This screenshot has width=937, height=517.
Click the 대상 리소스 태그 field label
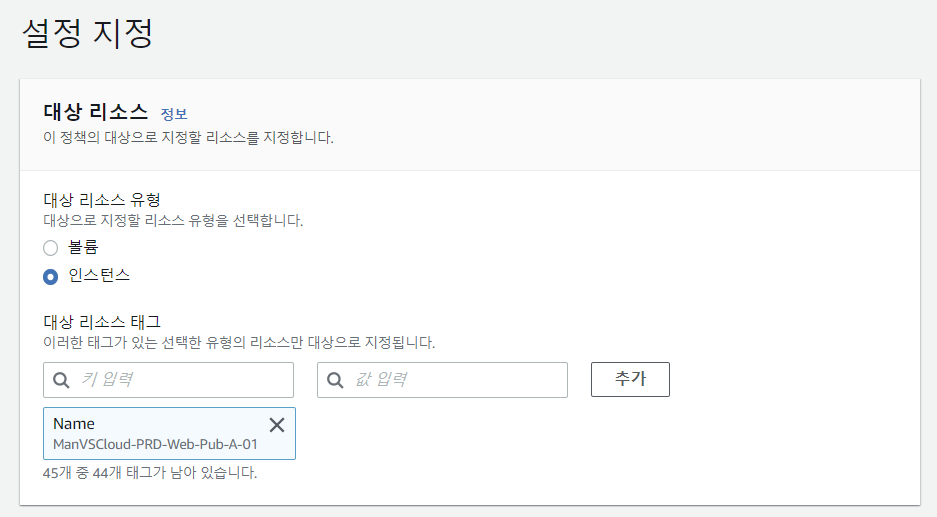click(102, 322)
